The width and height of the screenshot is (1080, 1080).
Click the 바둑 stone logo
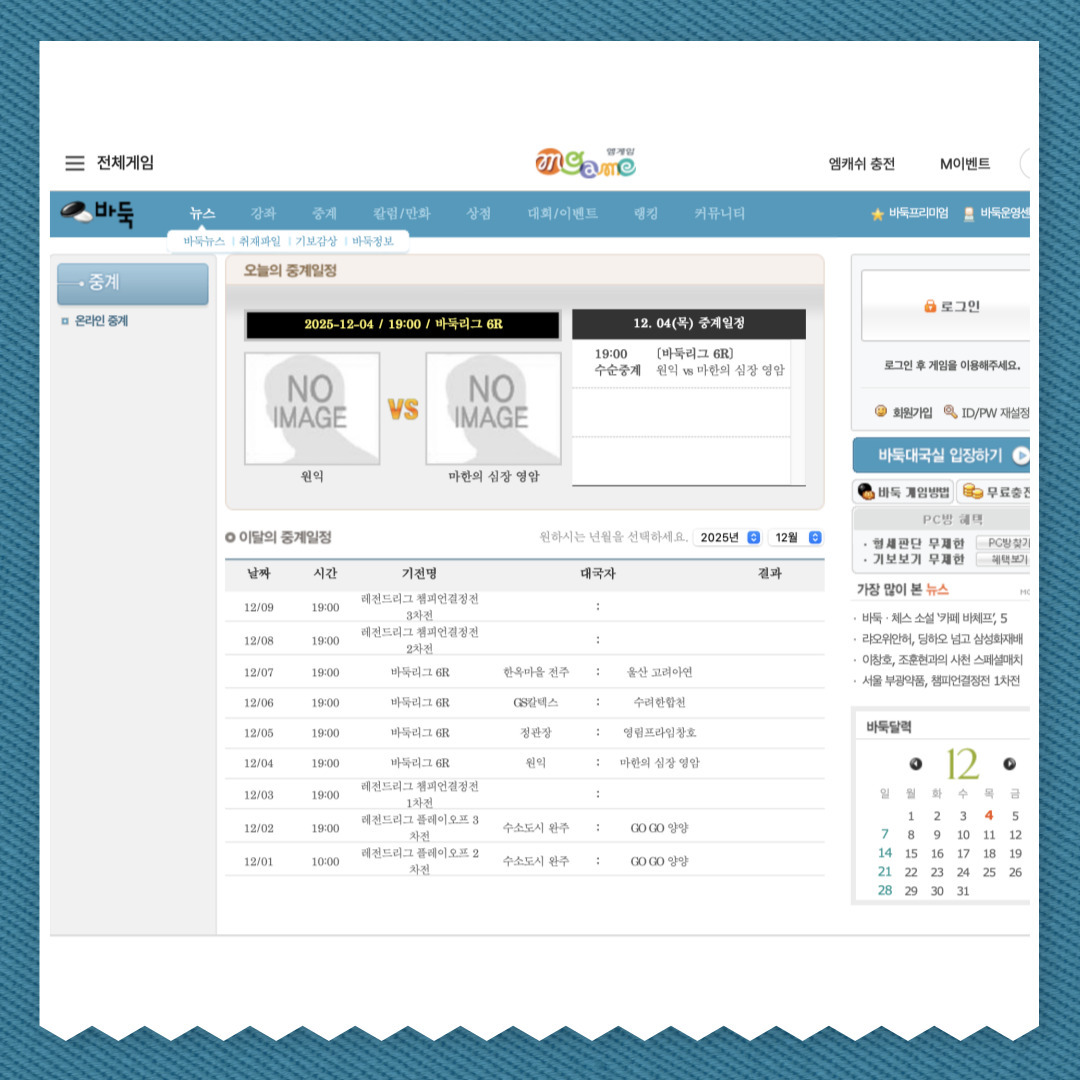click(97, 213)
